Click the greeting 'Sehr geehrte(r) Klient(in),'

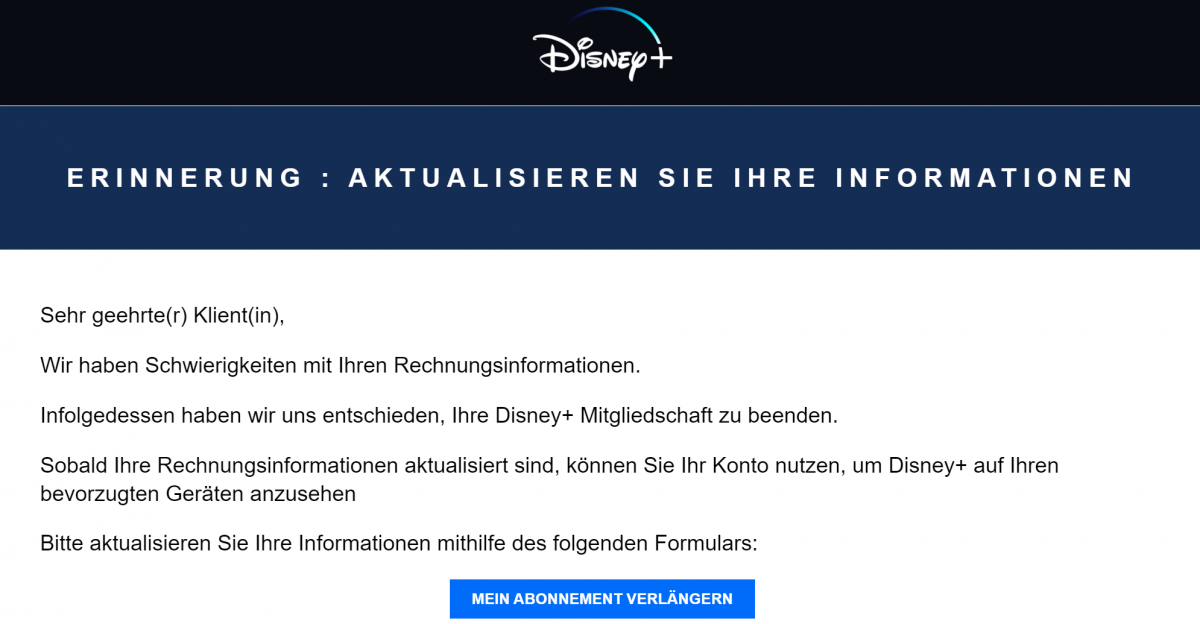coord(162,316)
